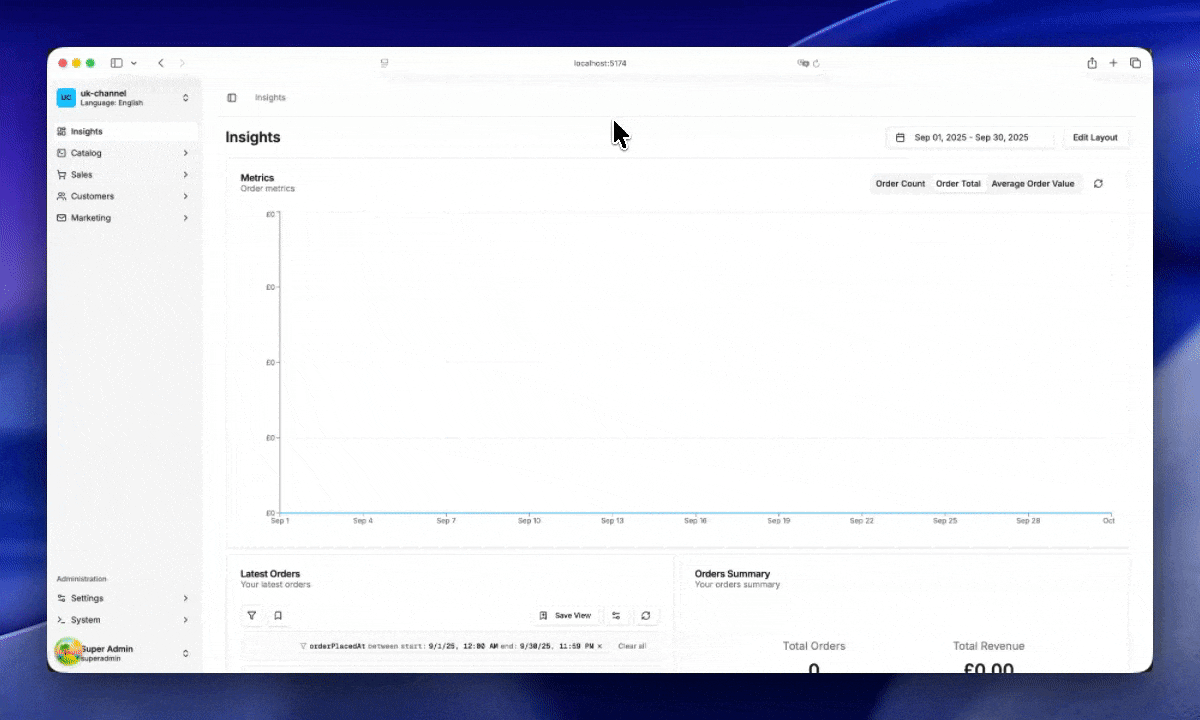Click the Safari share icon

coord(1092,63)
